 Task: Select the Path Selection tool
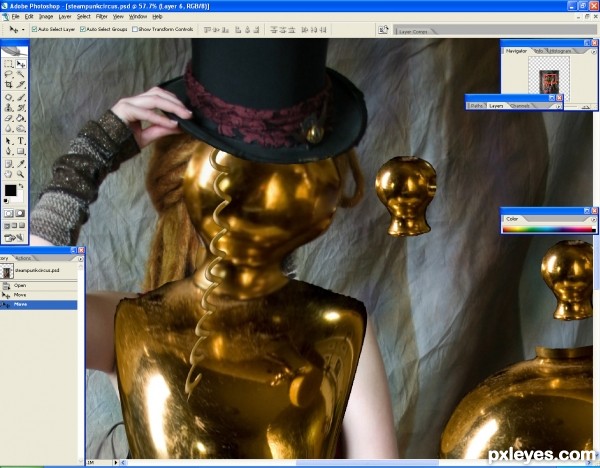[x=9, y=141]
